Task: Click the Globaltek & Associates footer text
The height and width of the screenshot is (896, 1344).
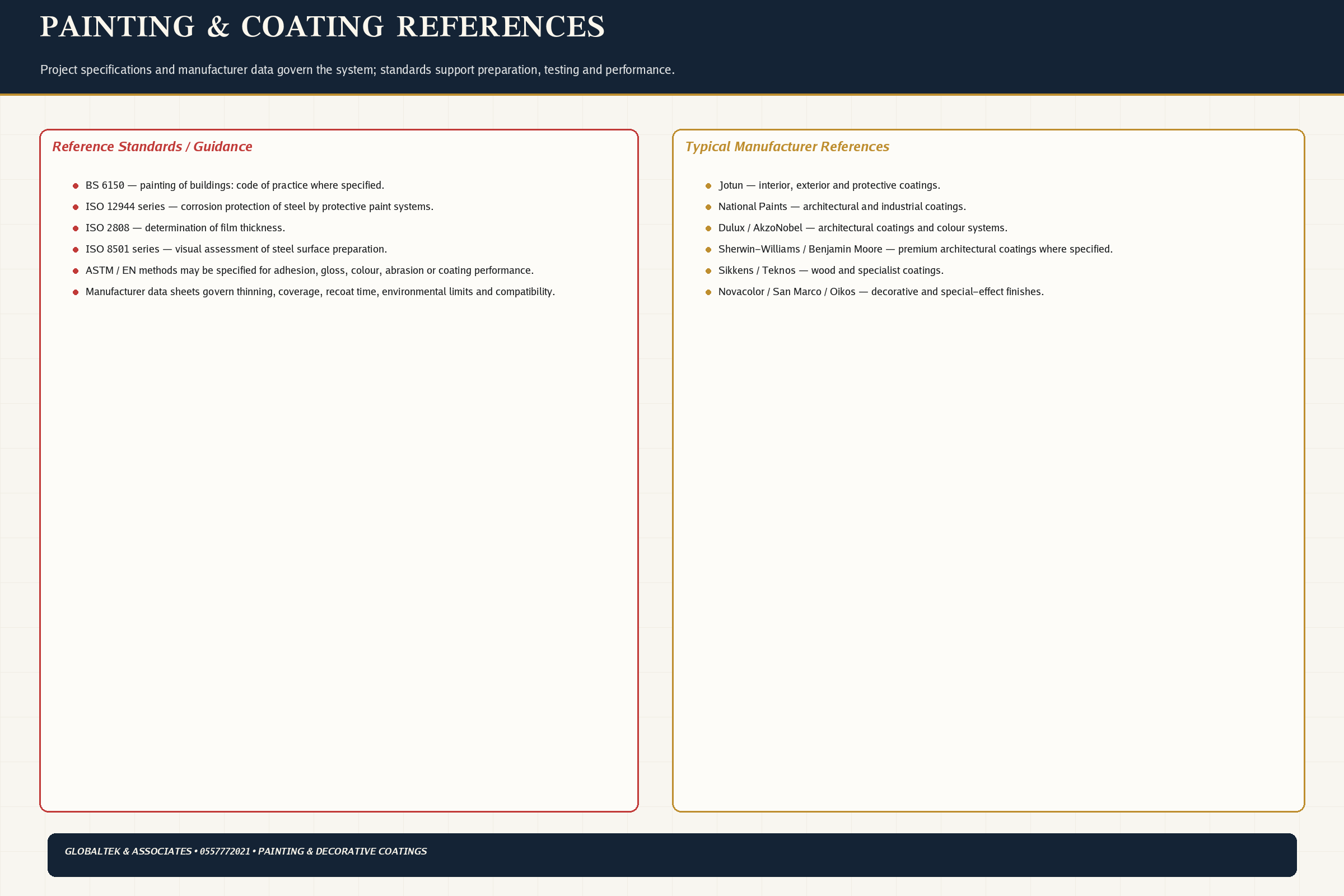Action: pyautogui.click(x=246, y=851)
